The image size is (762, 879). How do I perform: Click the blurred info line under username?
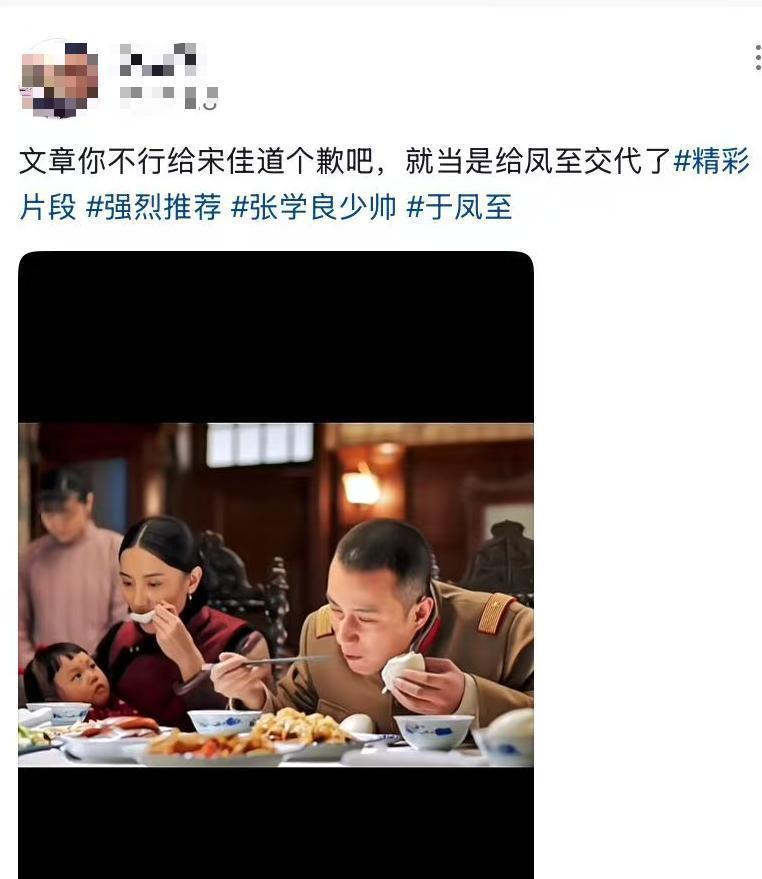tap(169, 97)
